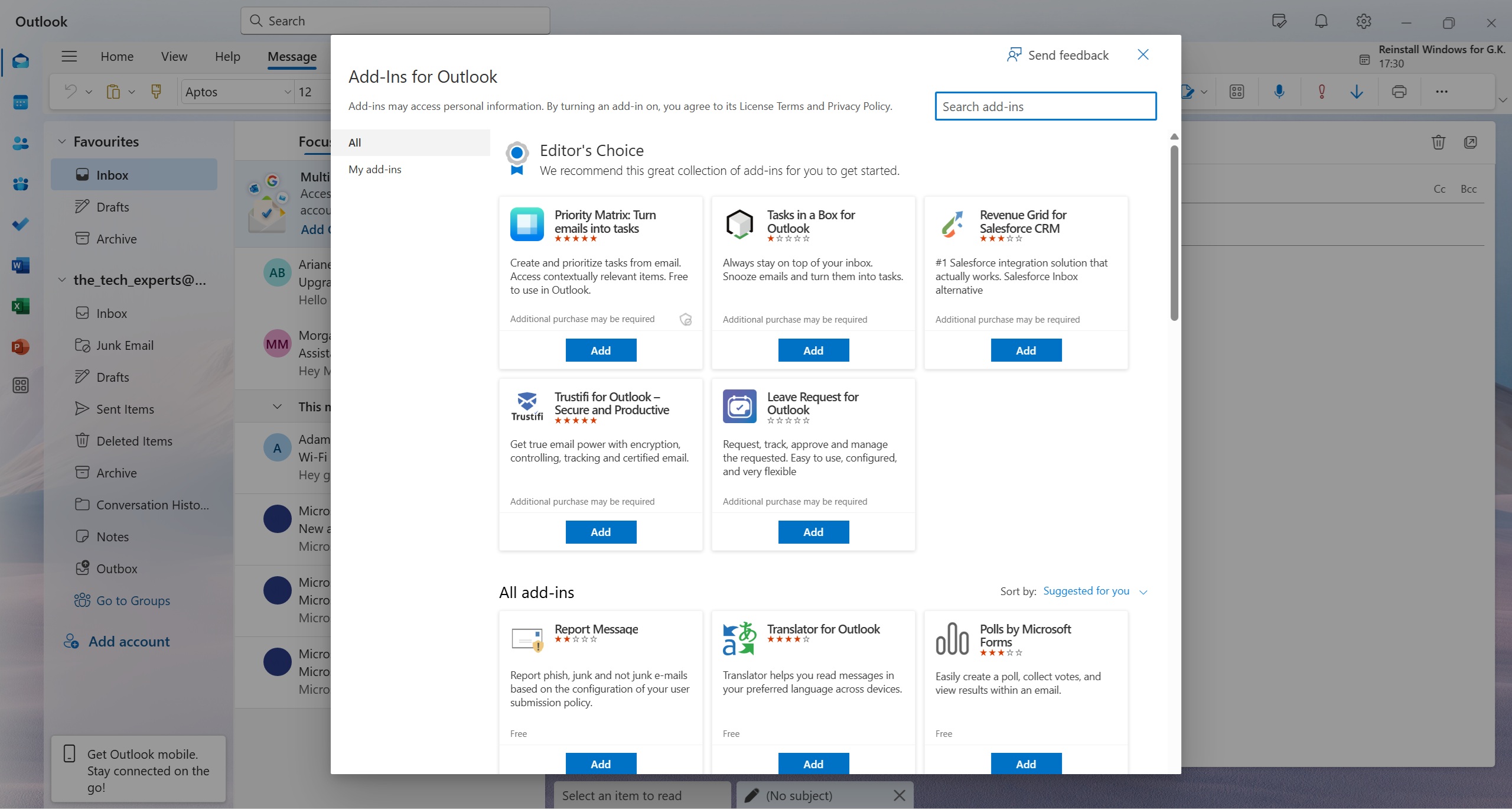The width and height of the screenshot is (1512, 809).
Task: Mark message as high importance
Action: (1321, 91)
